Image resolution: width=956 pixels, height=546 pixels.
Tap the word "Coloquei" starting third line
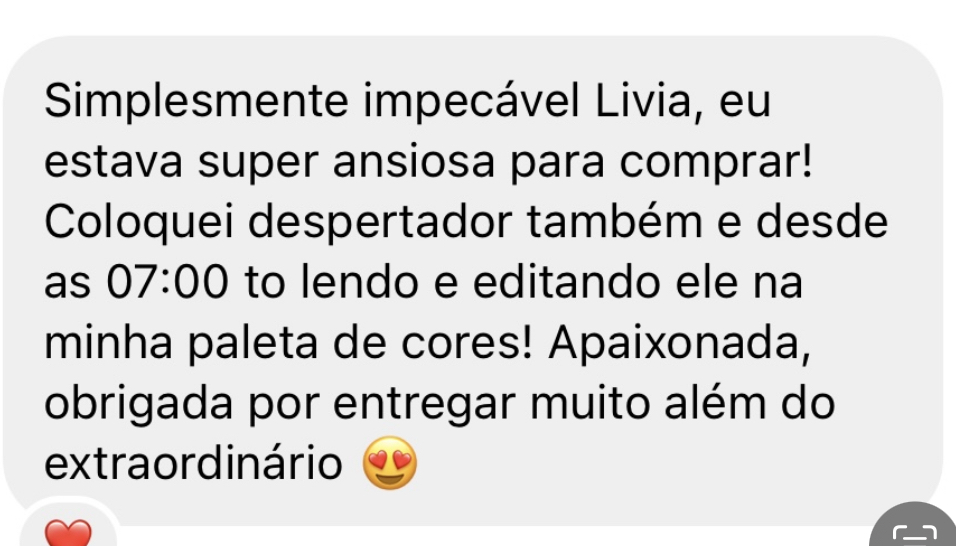(139, 223)
